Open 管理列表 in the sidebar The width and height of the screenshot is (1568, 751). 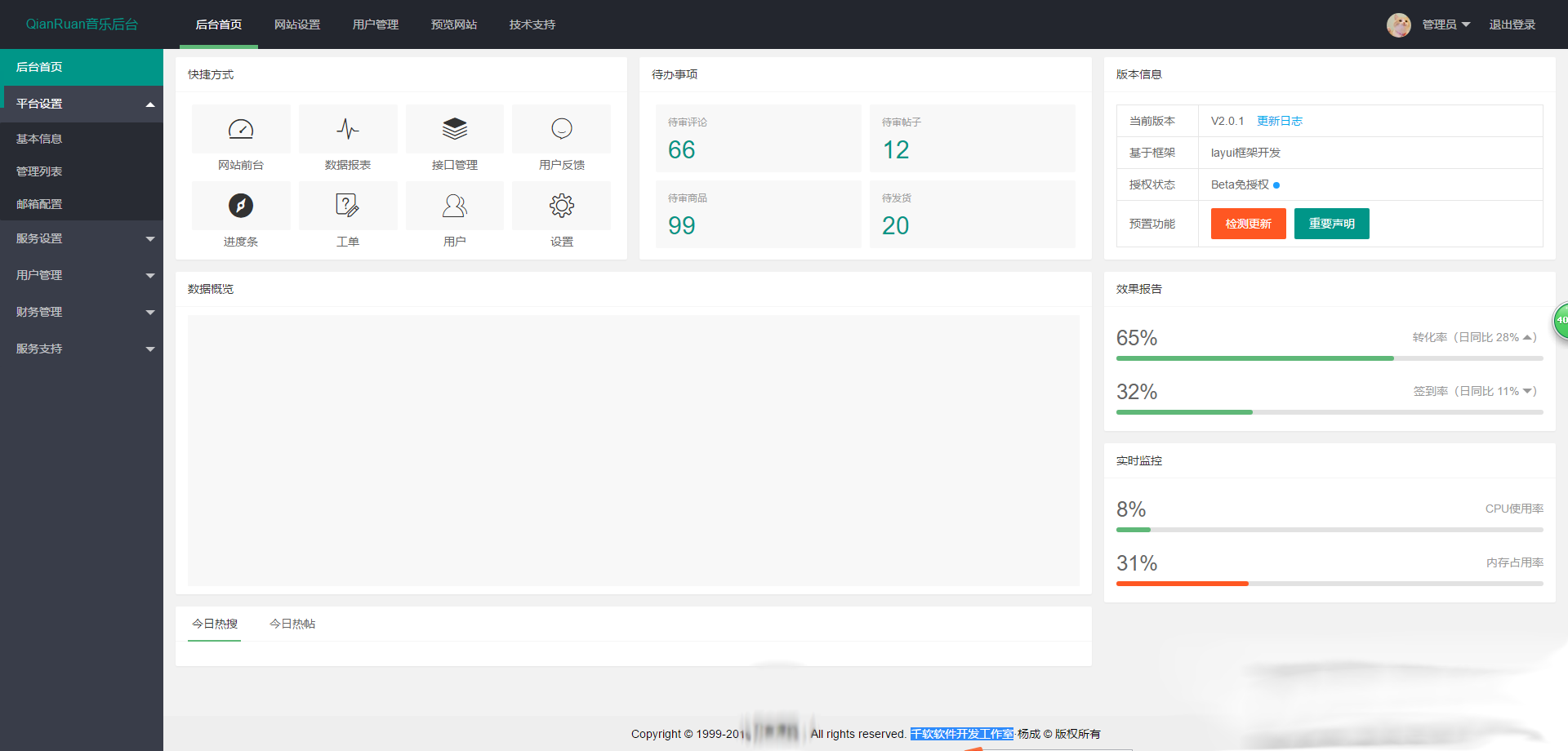tap(82, 171)
